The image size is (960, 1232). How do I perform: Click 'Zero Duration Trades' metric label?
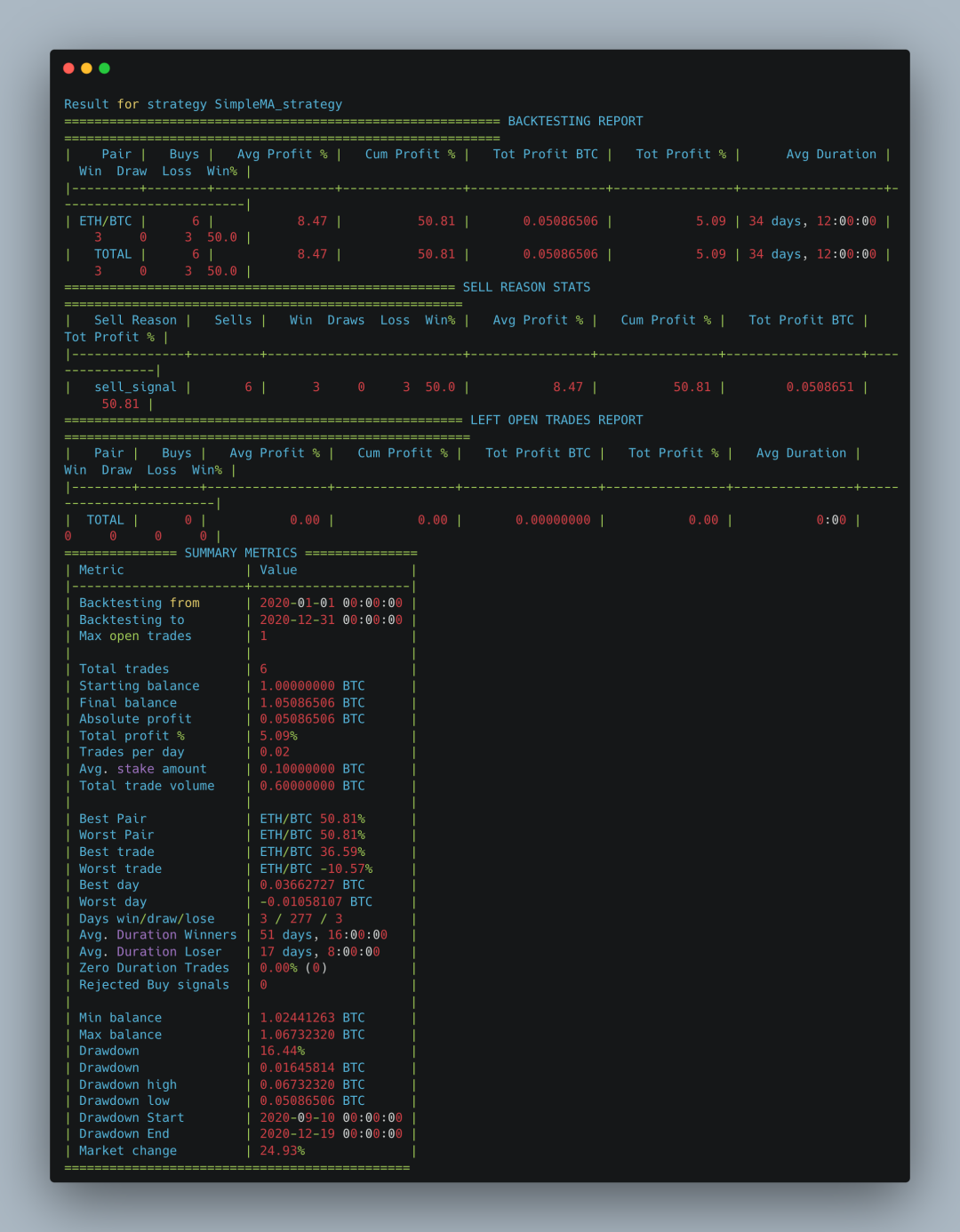point(154,968)
